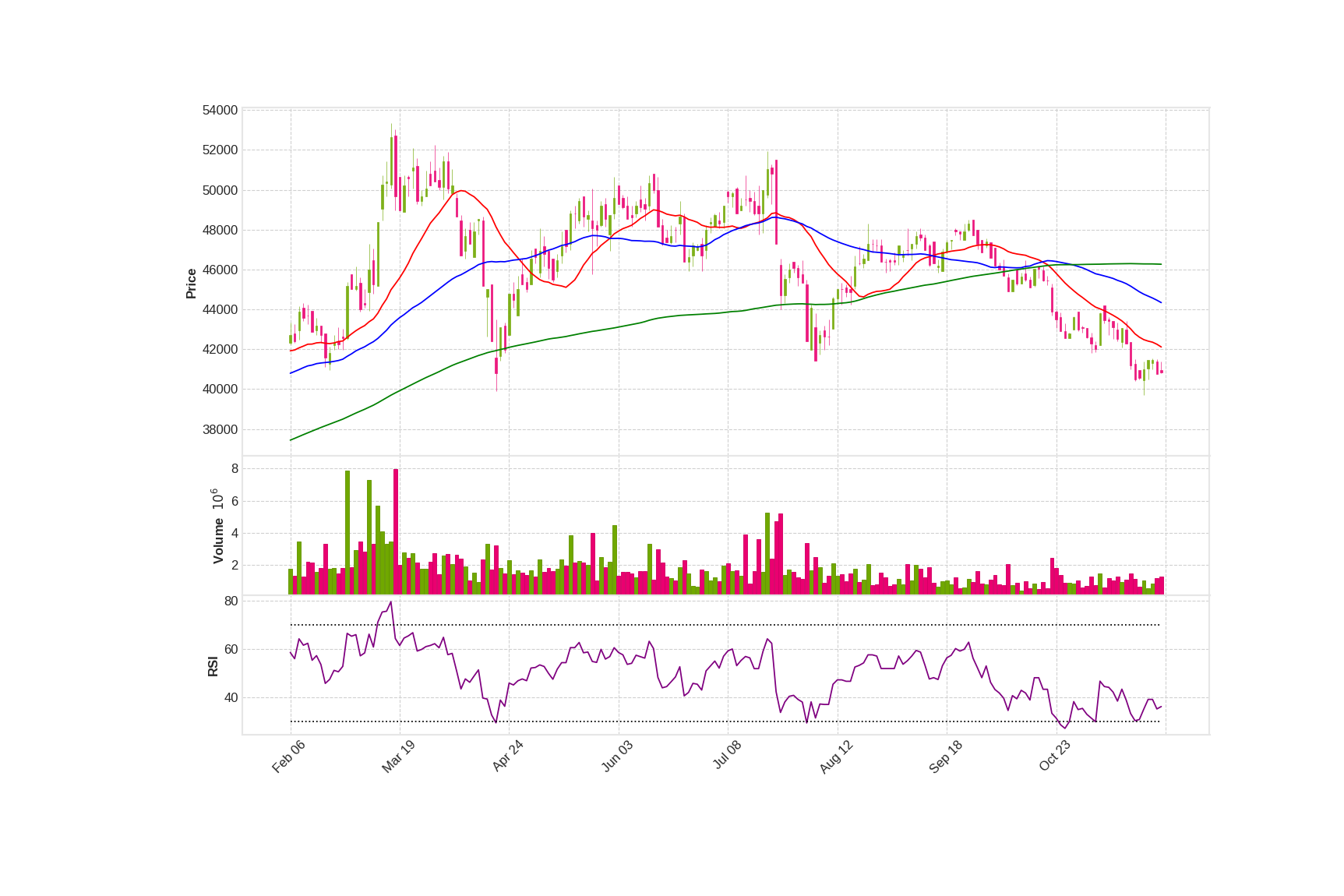Click the Jun 03 date label
This screenshot has width=1344, height=896.
coord(617,757)
